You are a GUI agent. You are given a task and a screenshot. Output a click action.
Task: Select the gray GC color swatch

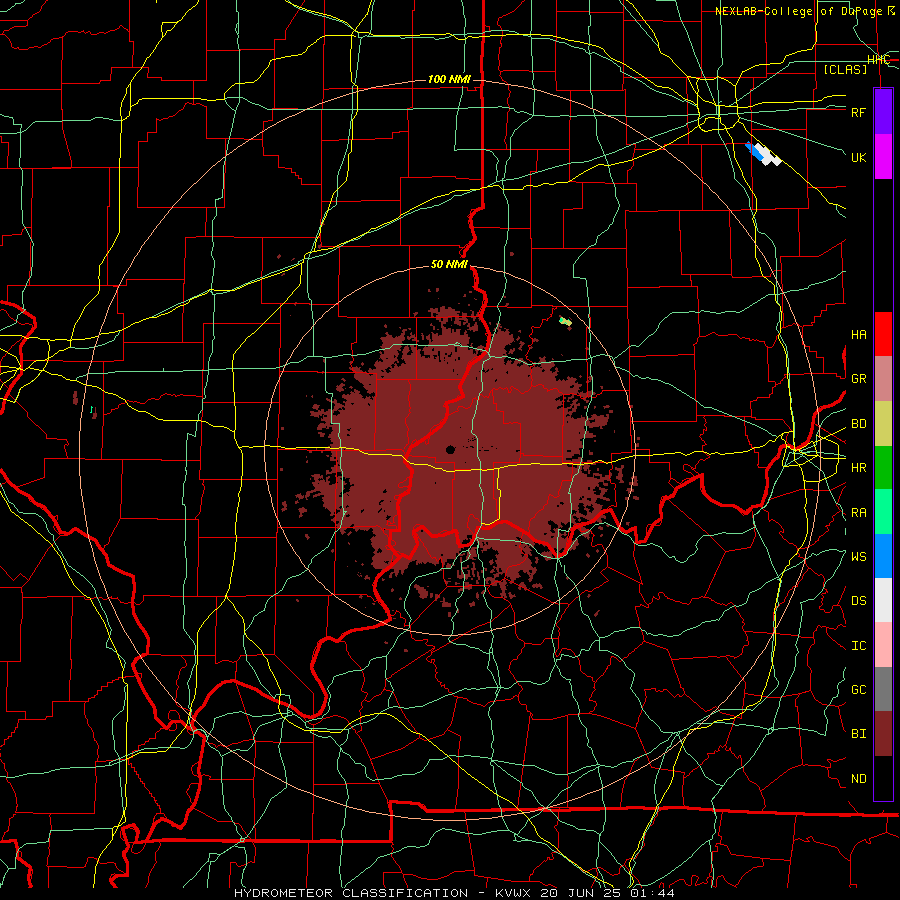click(883, 689)
